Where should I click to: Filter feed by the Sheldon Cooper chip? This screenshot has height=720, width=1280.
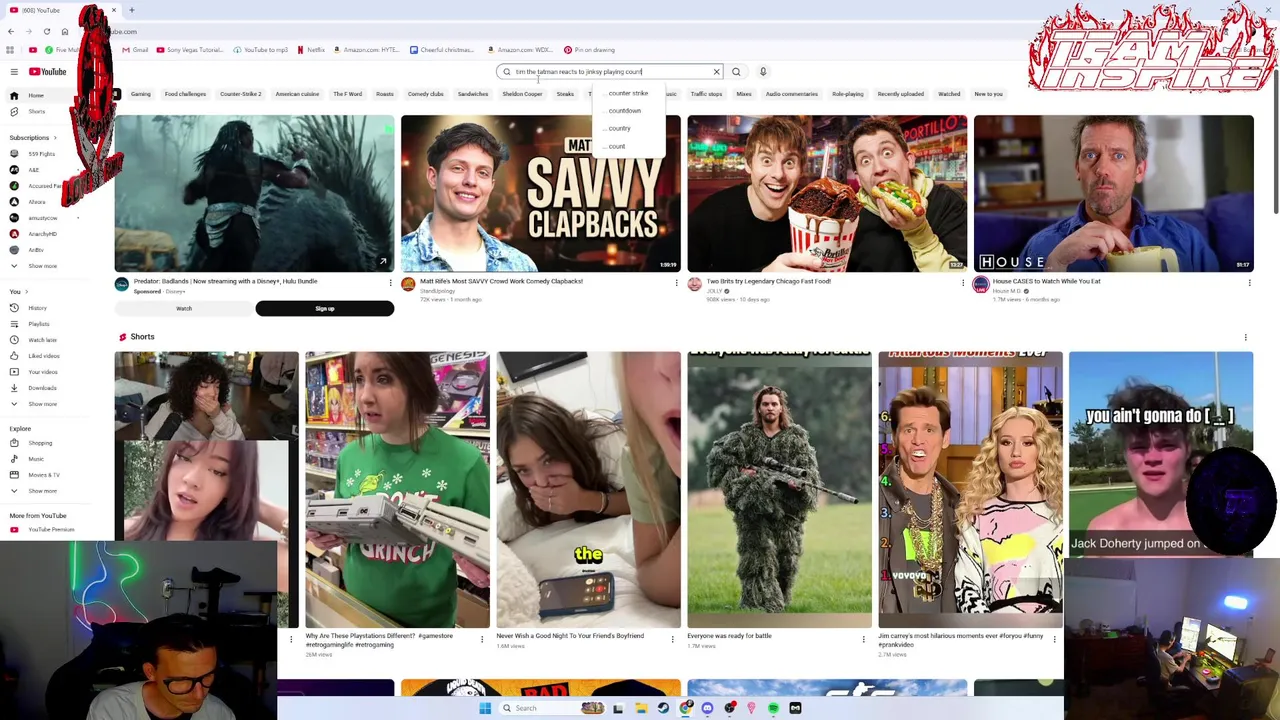point(522,94)
